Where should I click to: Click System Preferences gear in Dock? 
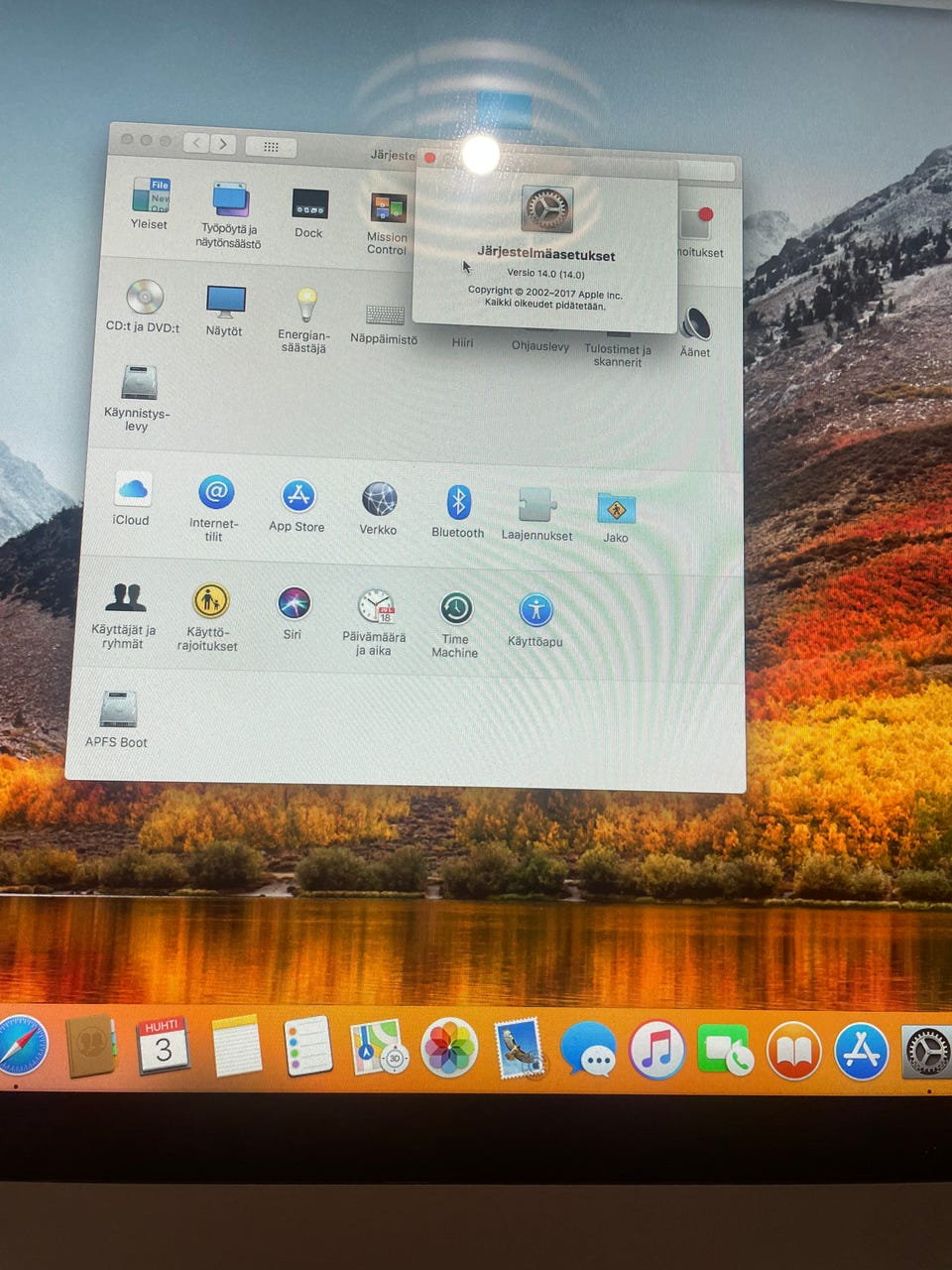pos(927,1053)
